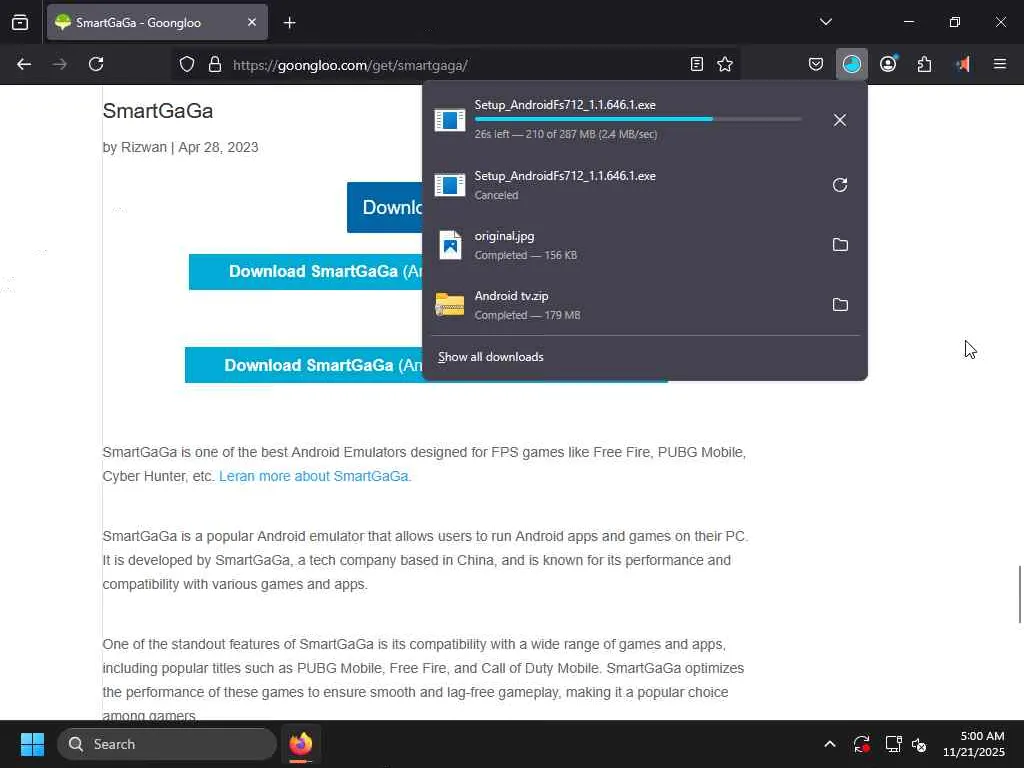This screenshot has height=768, width=1024.
Task: Open Firefox account icon
Action: pyautogui.click(x=888, y=64)
